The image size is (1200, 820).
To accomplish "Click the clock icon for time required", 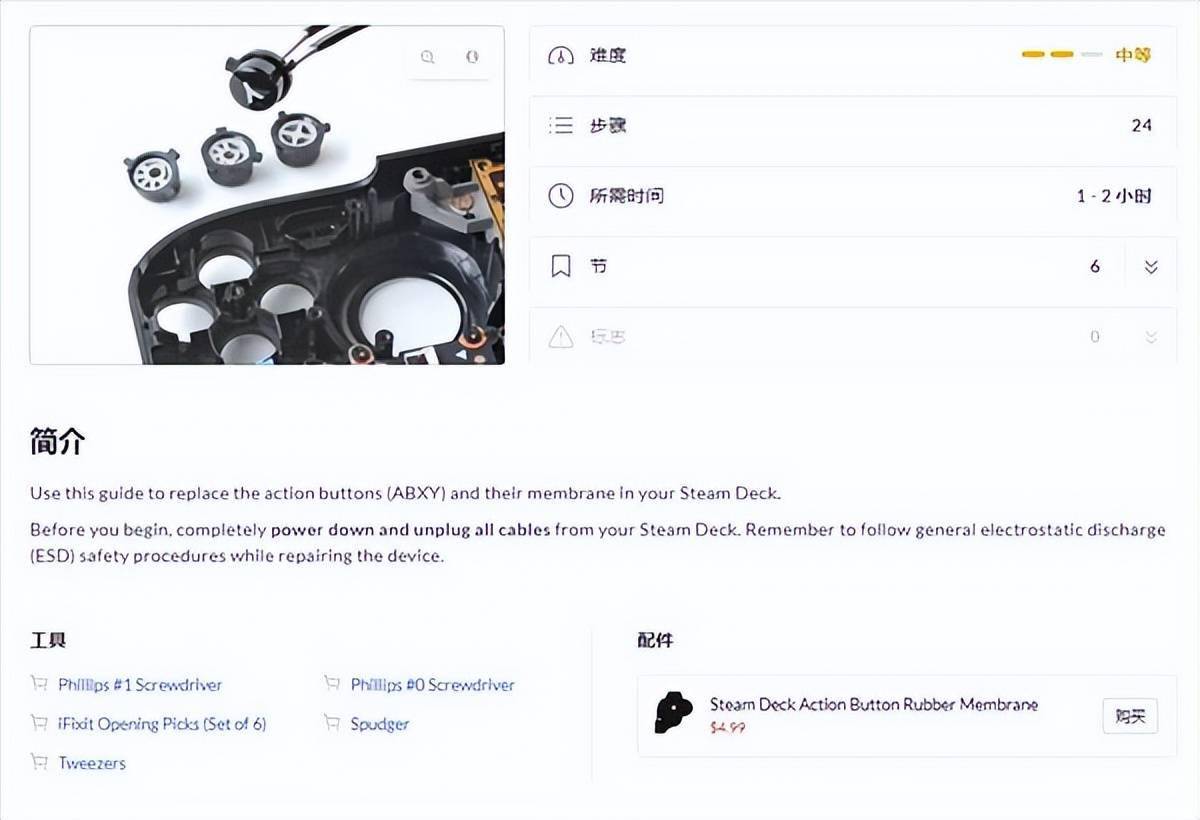I will [561, 195].
